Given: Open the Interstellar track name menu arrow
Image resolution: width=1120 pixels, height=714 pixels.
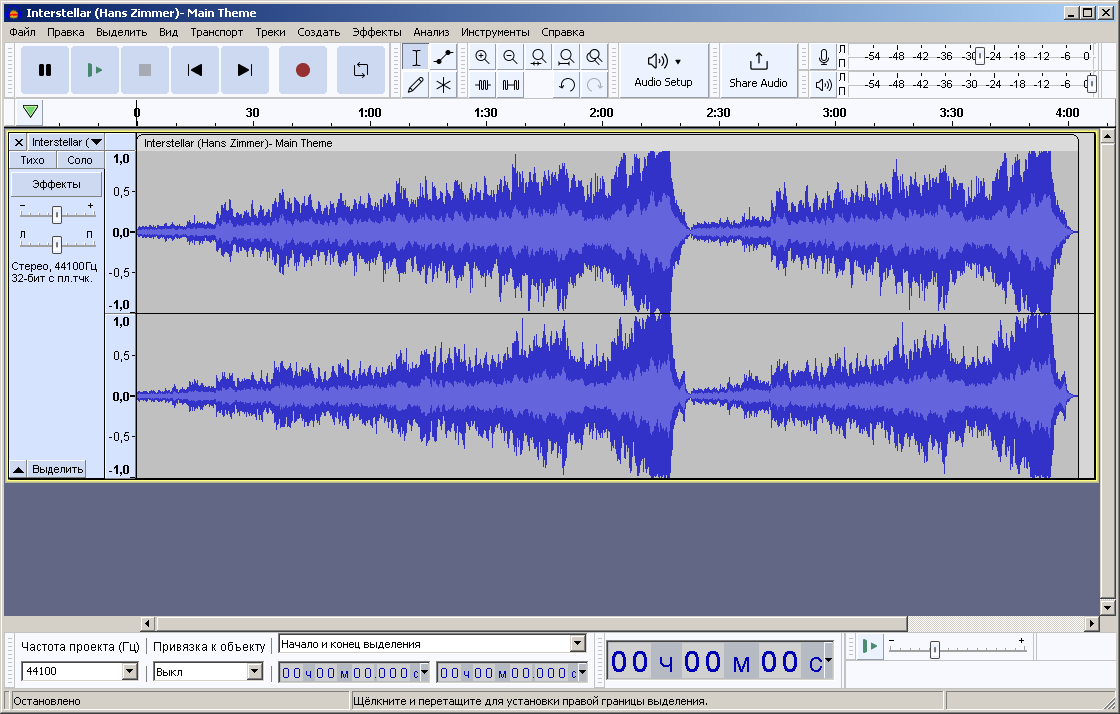Looking at the screenshot, I should pyautogui.click(x=95, y=141).
